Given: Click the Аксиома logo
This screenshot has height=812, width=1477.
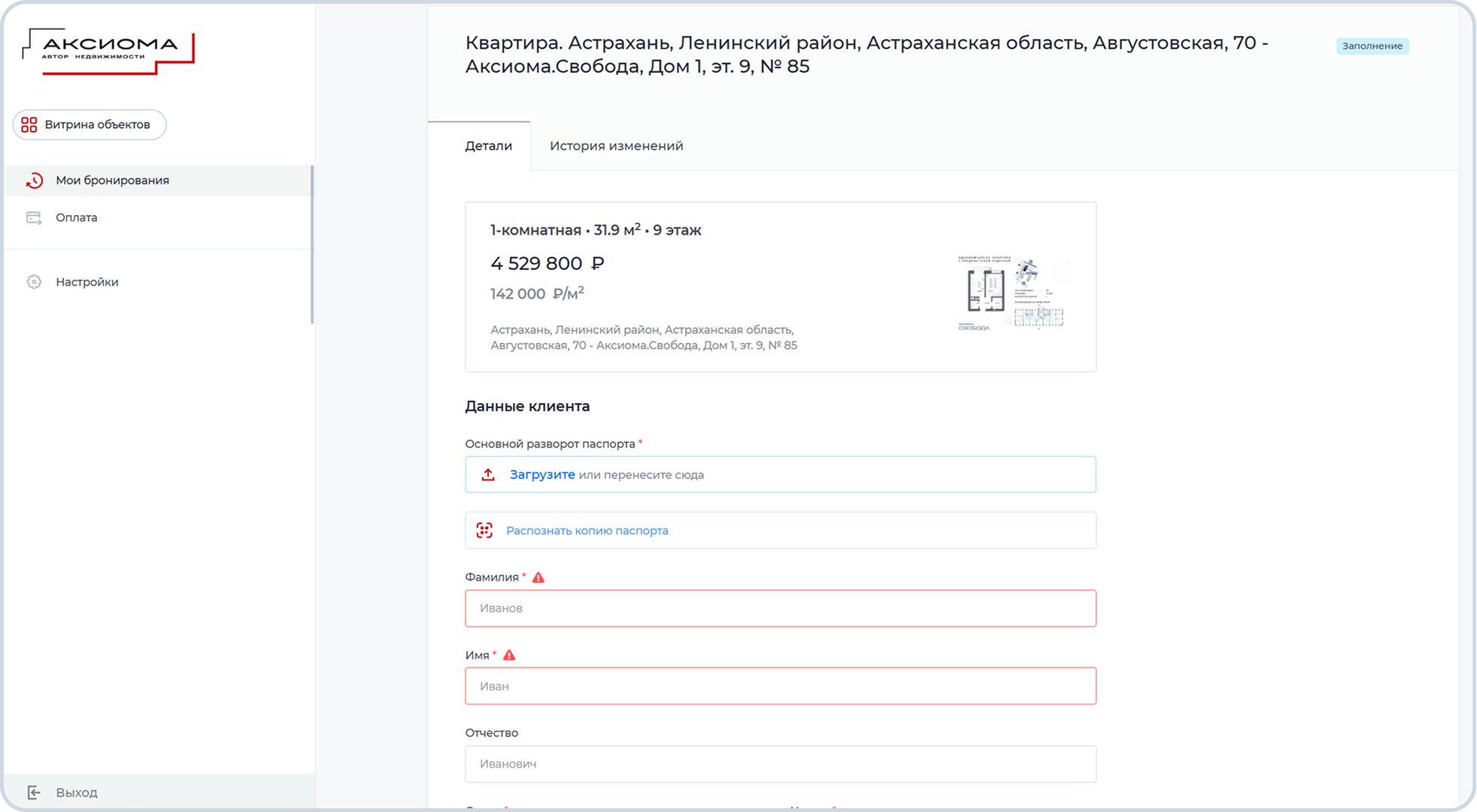Looking at the screenshot, I should 108,51.
